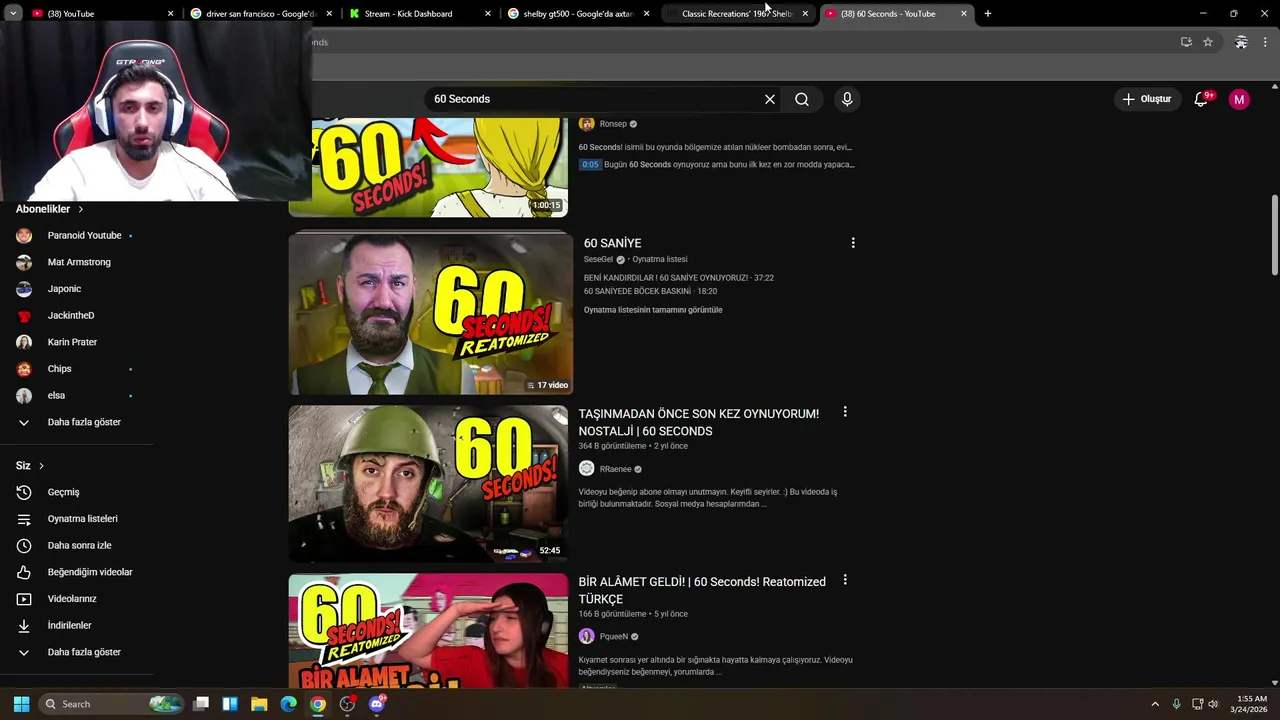Open the account avatar menu
Image resolution: width=1280 pixels, height=720 pixels.
1239,99
